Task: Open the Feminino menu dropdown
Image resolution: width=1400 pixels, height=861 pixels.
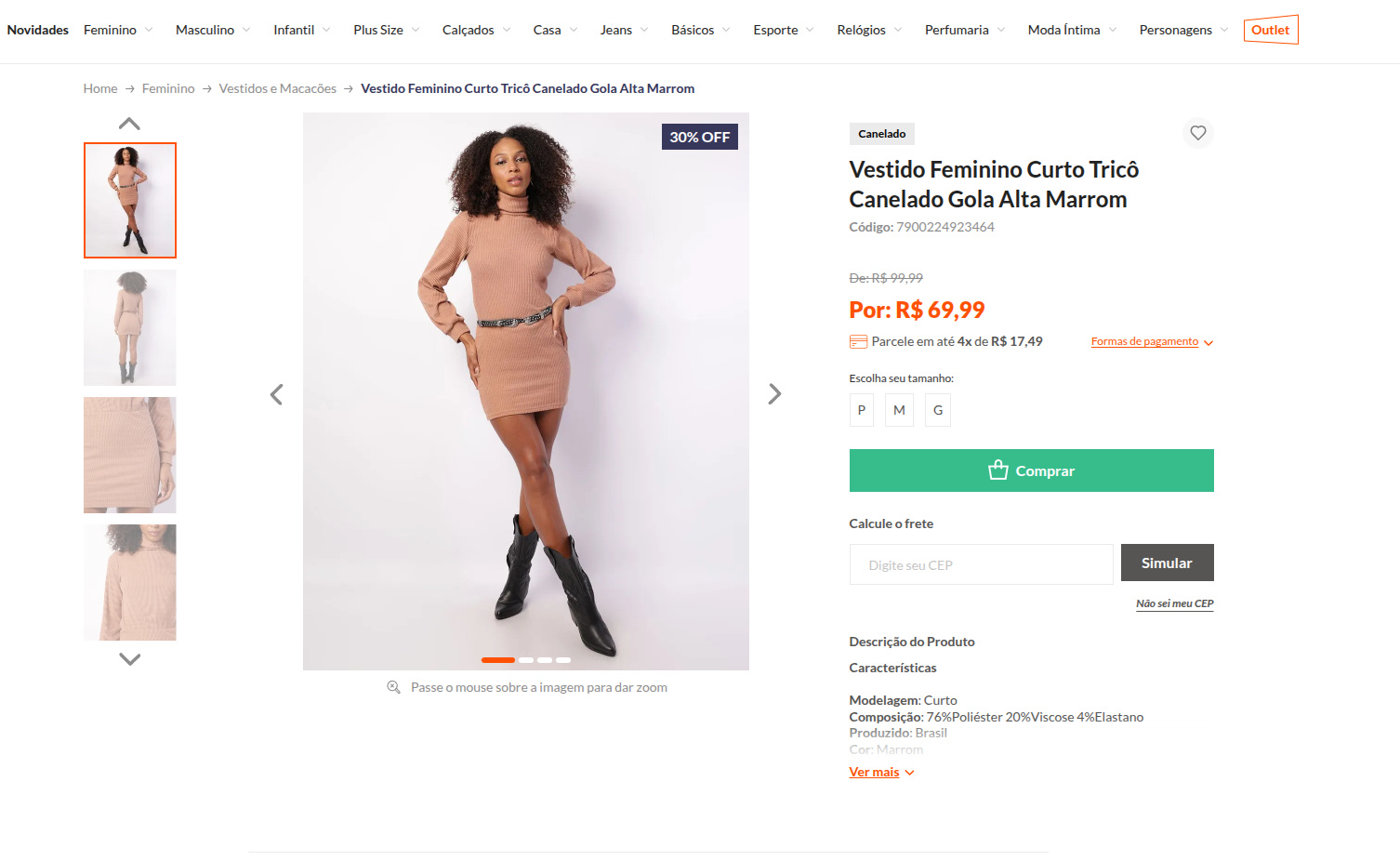Action: point(118,30)
